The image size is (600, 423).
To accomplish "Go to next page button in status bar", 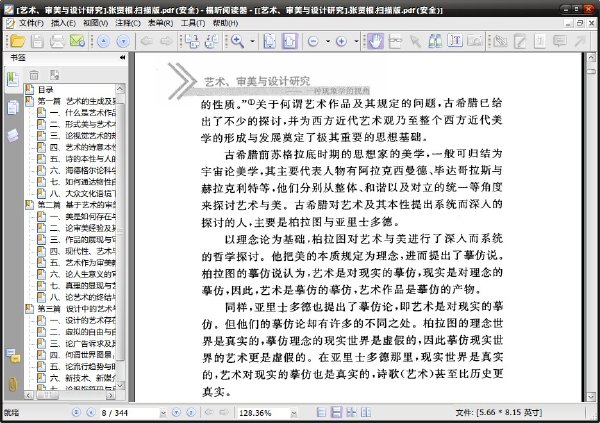I will 176,412.
